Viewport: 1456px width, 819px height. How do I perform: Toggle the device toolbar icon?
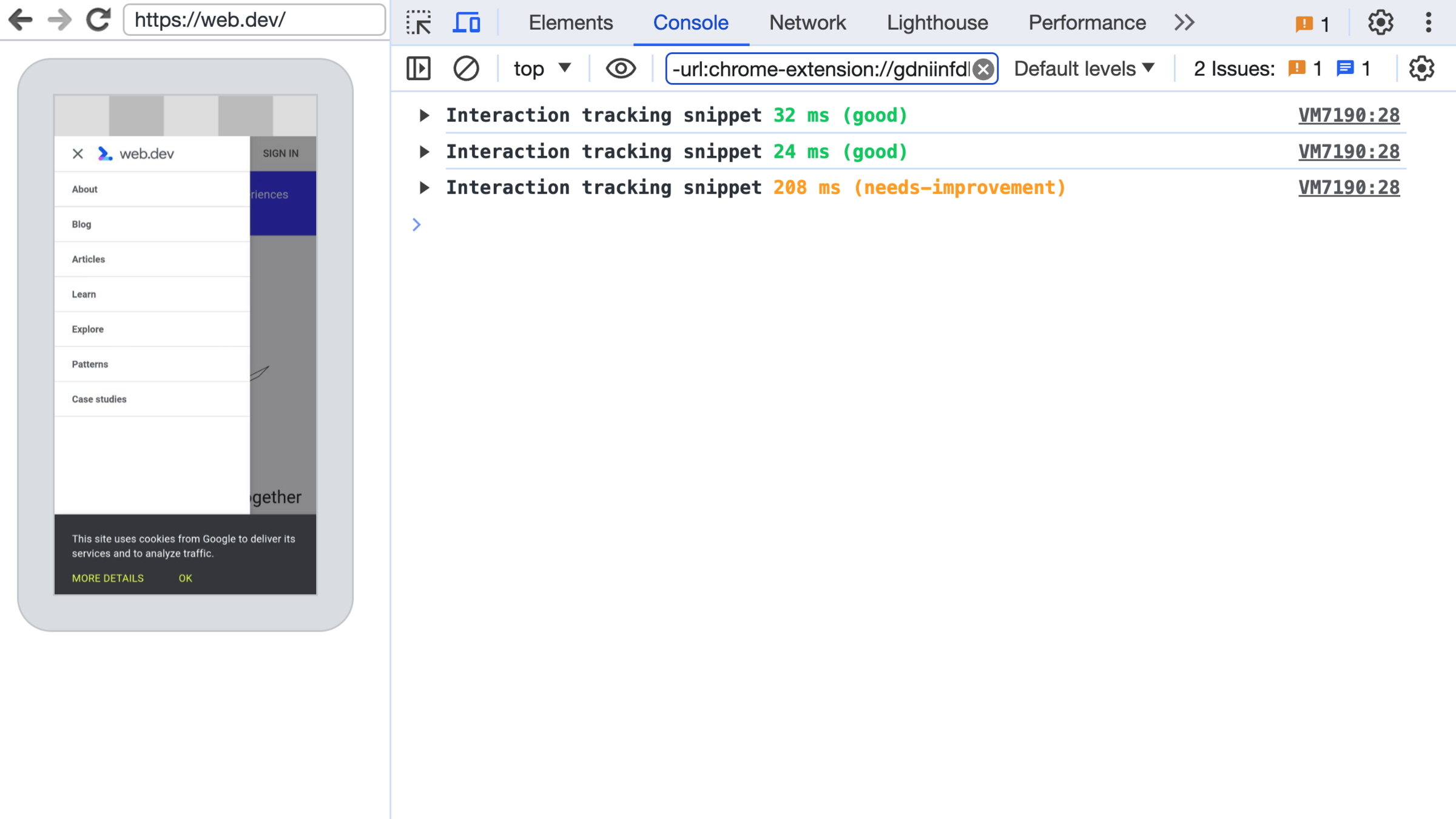point(467,22)
